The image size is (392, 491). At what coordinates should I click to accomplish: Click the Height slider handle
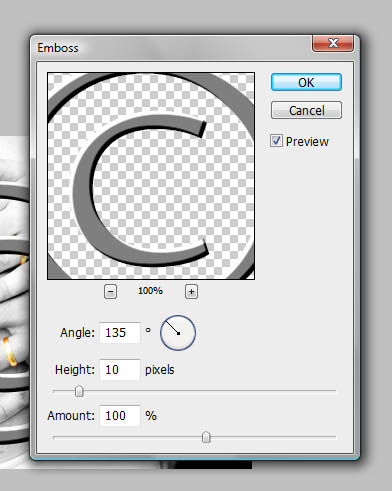coord(79,391)
